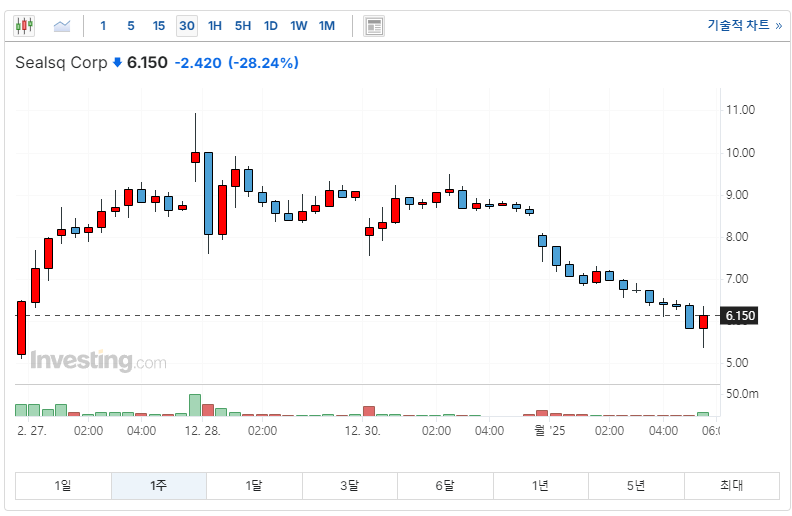Click the Sealsq Corp title text

coord(62,63)
